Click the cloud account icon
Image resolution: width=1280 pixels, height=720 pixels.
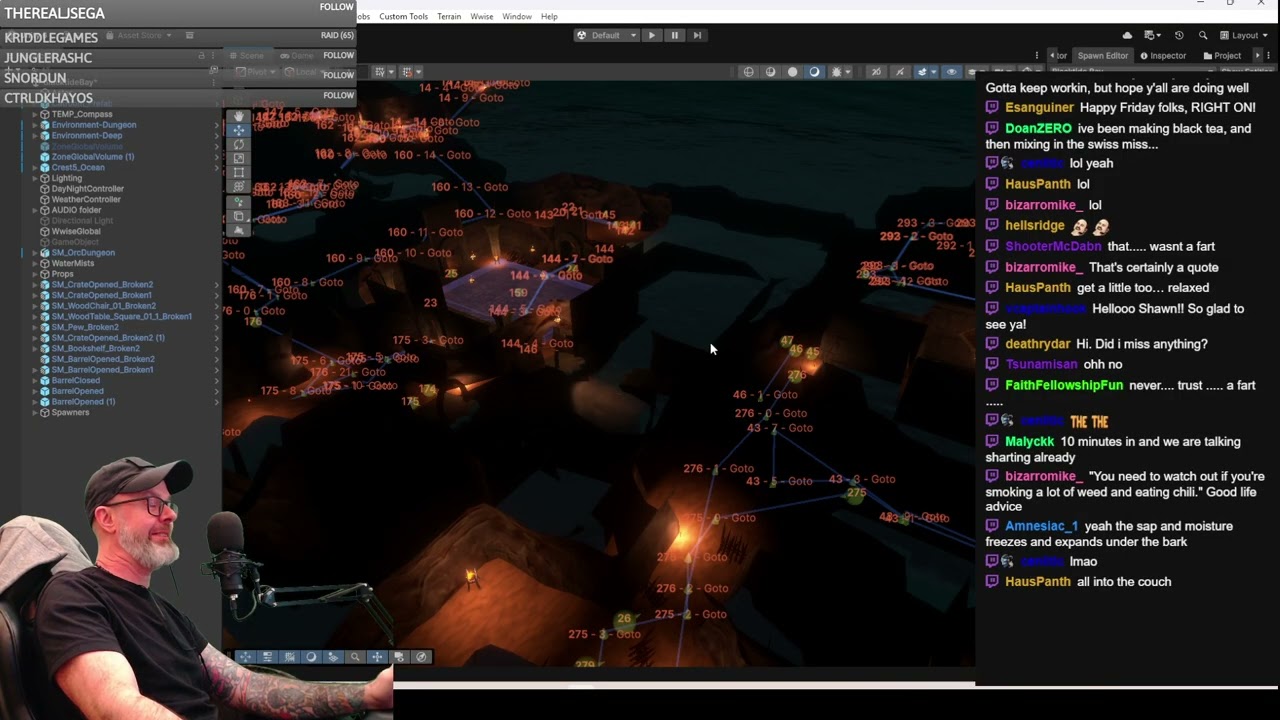pos(1127,35)
